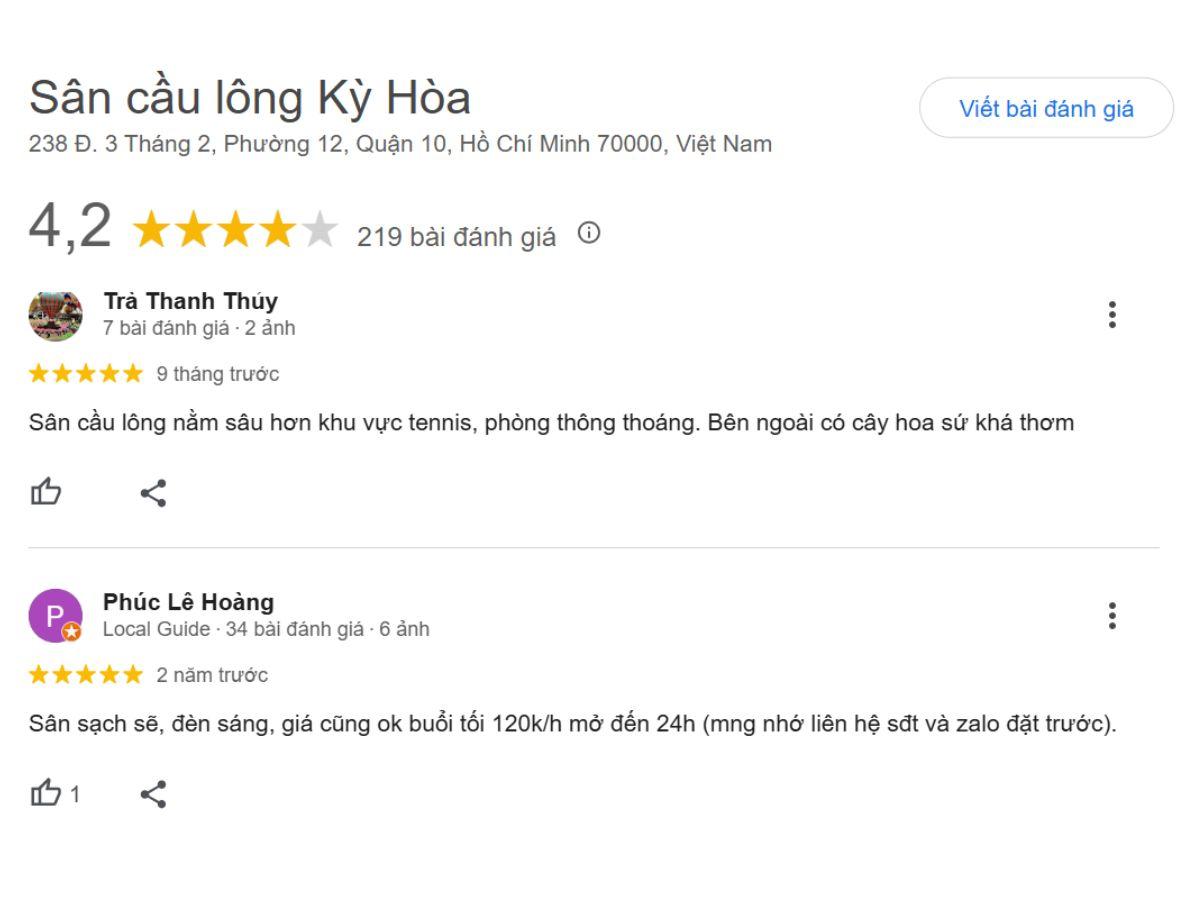The height and width of the screenshot is (900, 1200).
Task: Share Trà Thanh Thúy's review
Action: 152,492
